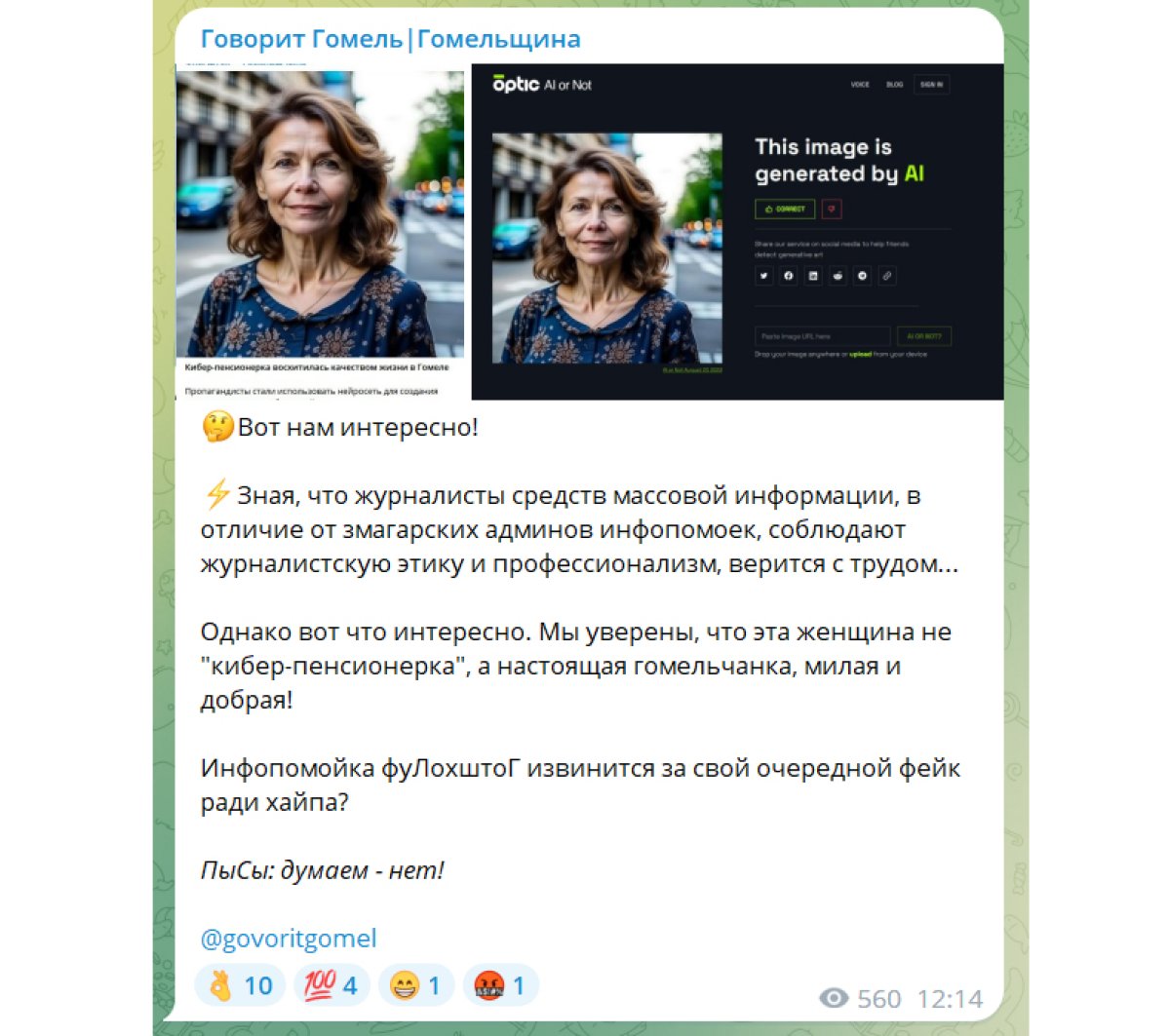Open the BLOG menu item
The width and height of the screenshot is (1170, 1036).
[894, 85]
